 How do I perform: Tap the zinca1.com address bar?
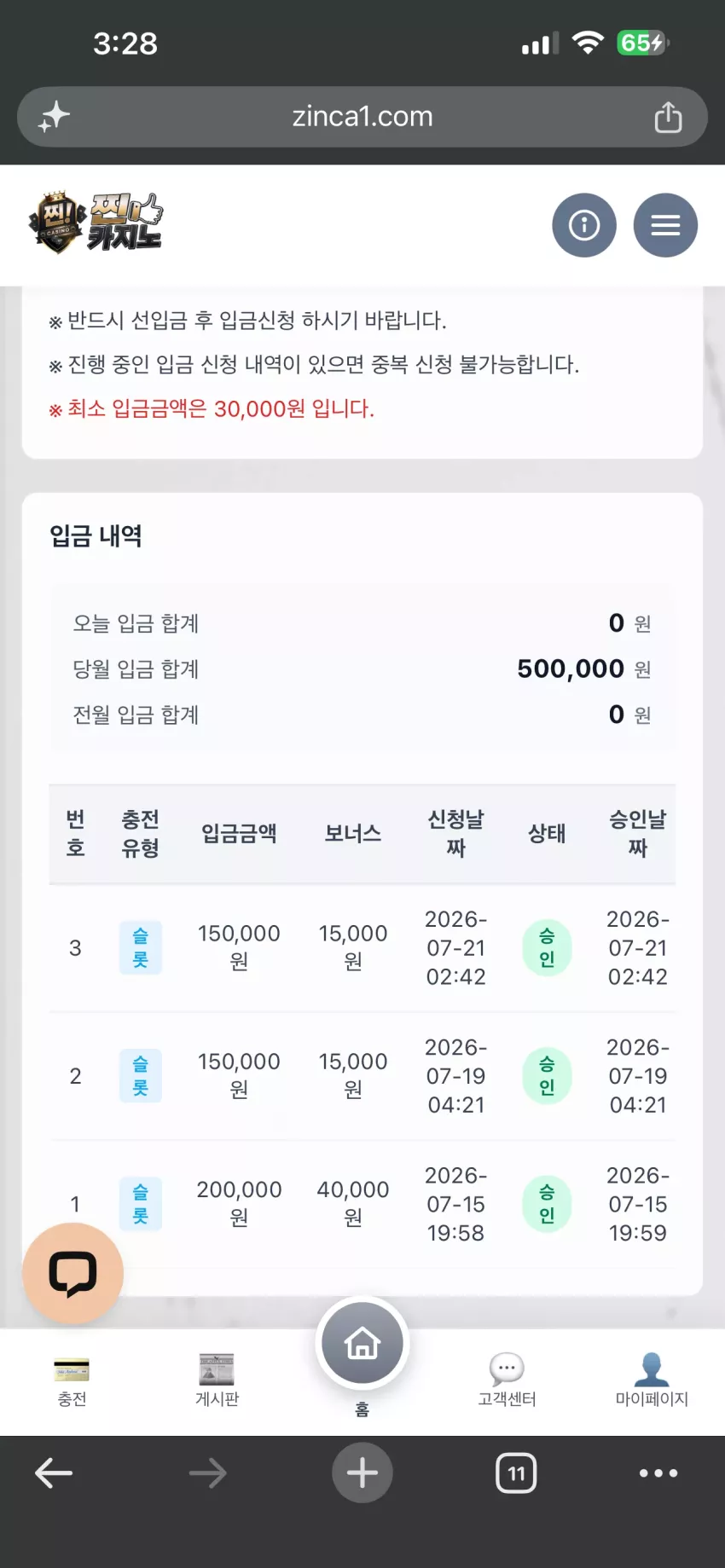pos(362,117)
